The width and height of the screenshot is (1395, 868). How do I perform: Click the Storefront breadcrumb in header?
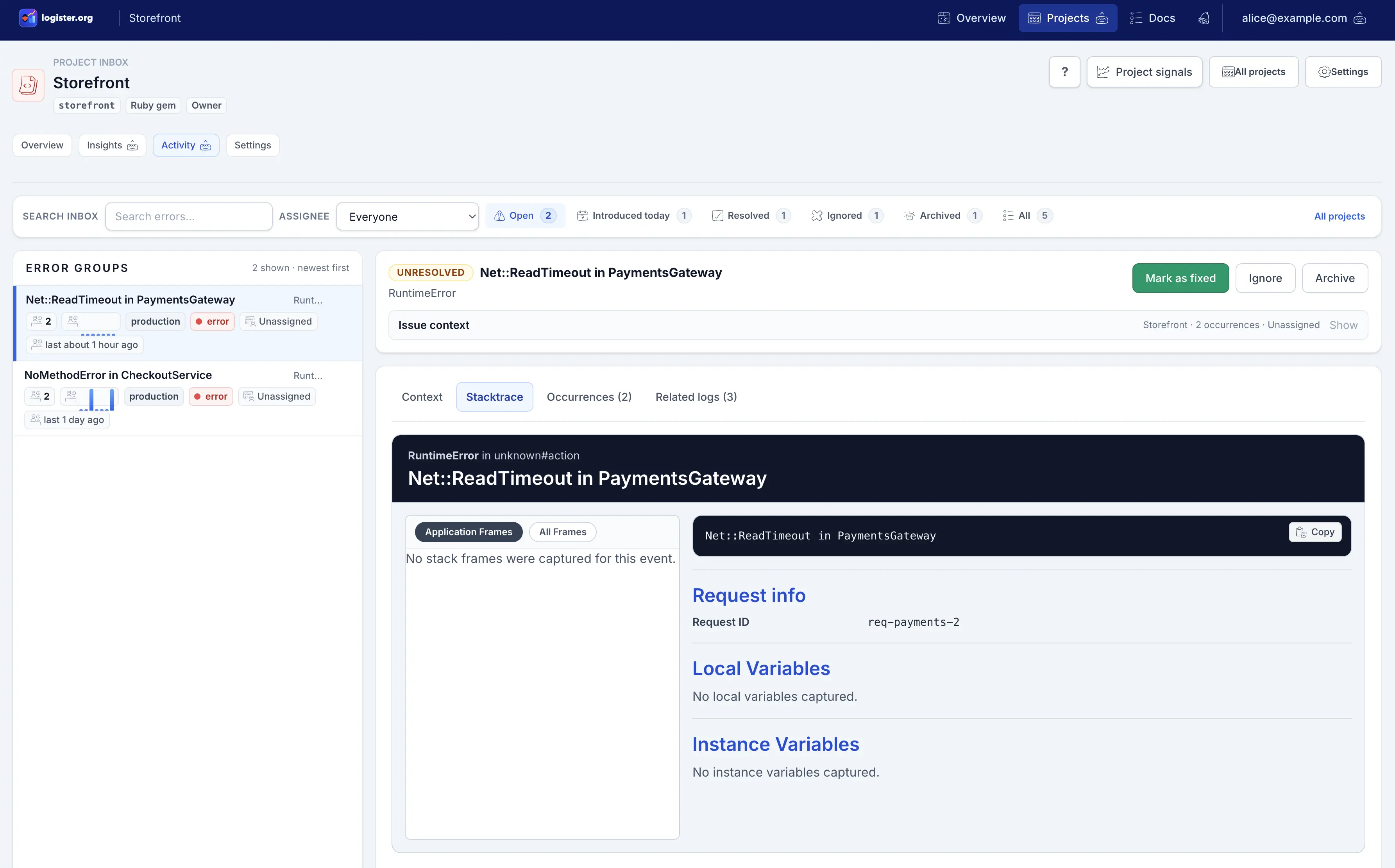155,18
